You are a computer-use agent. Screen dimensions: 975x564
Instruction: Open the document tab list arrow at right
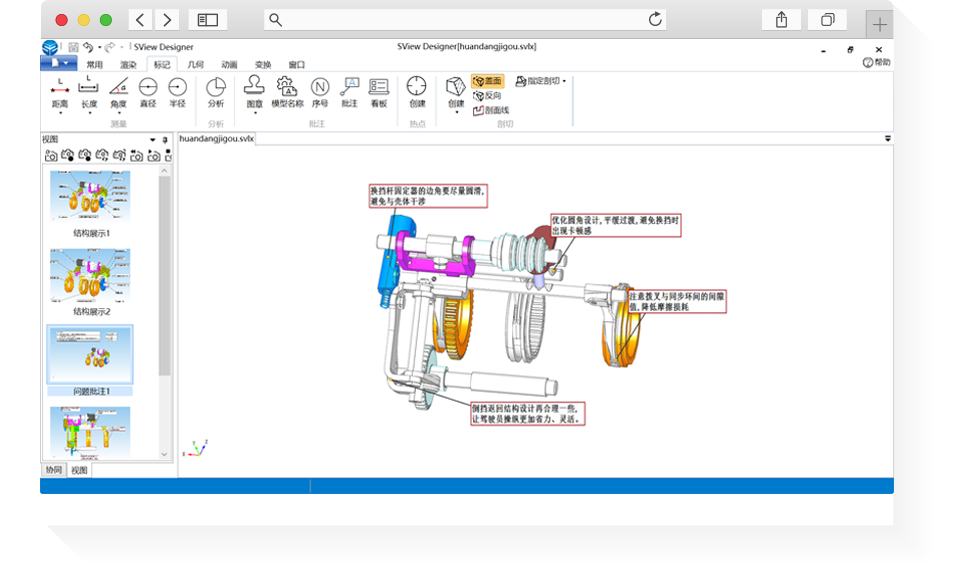[888, 139]
